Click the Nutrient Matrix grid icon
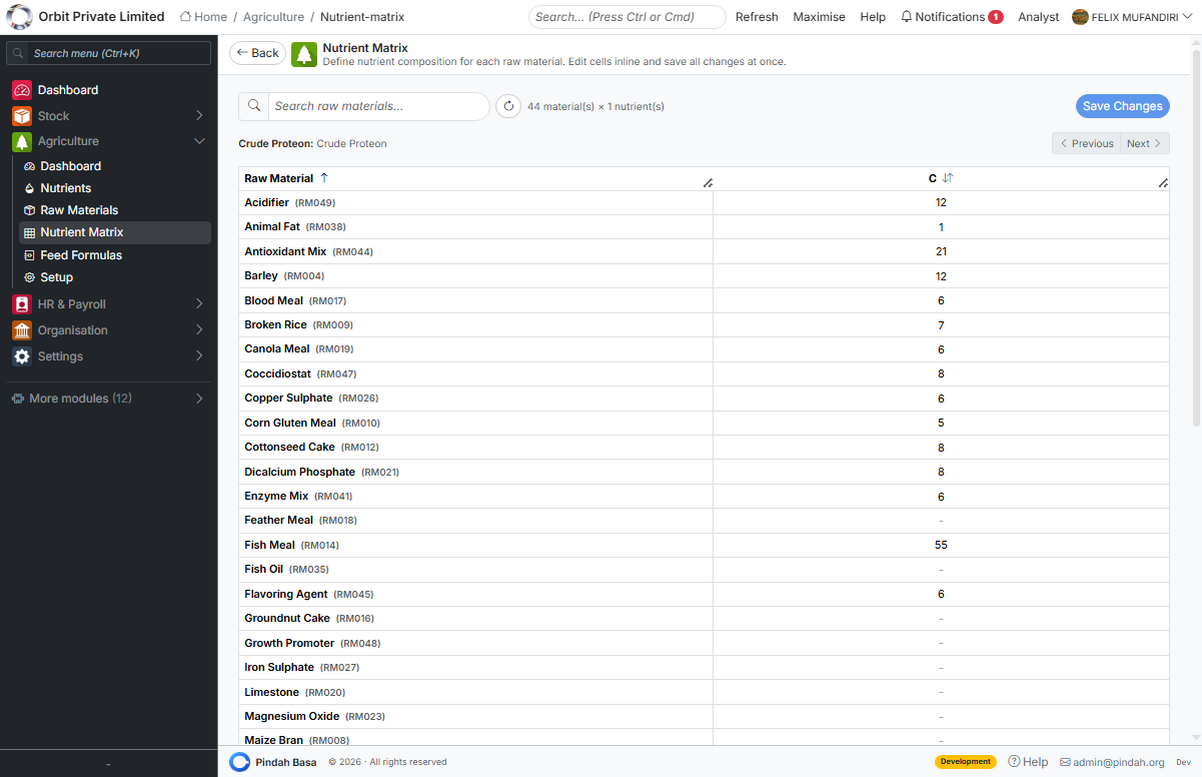The width and height of the screenshot is (1202, 777). [30, 233]
